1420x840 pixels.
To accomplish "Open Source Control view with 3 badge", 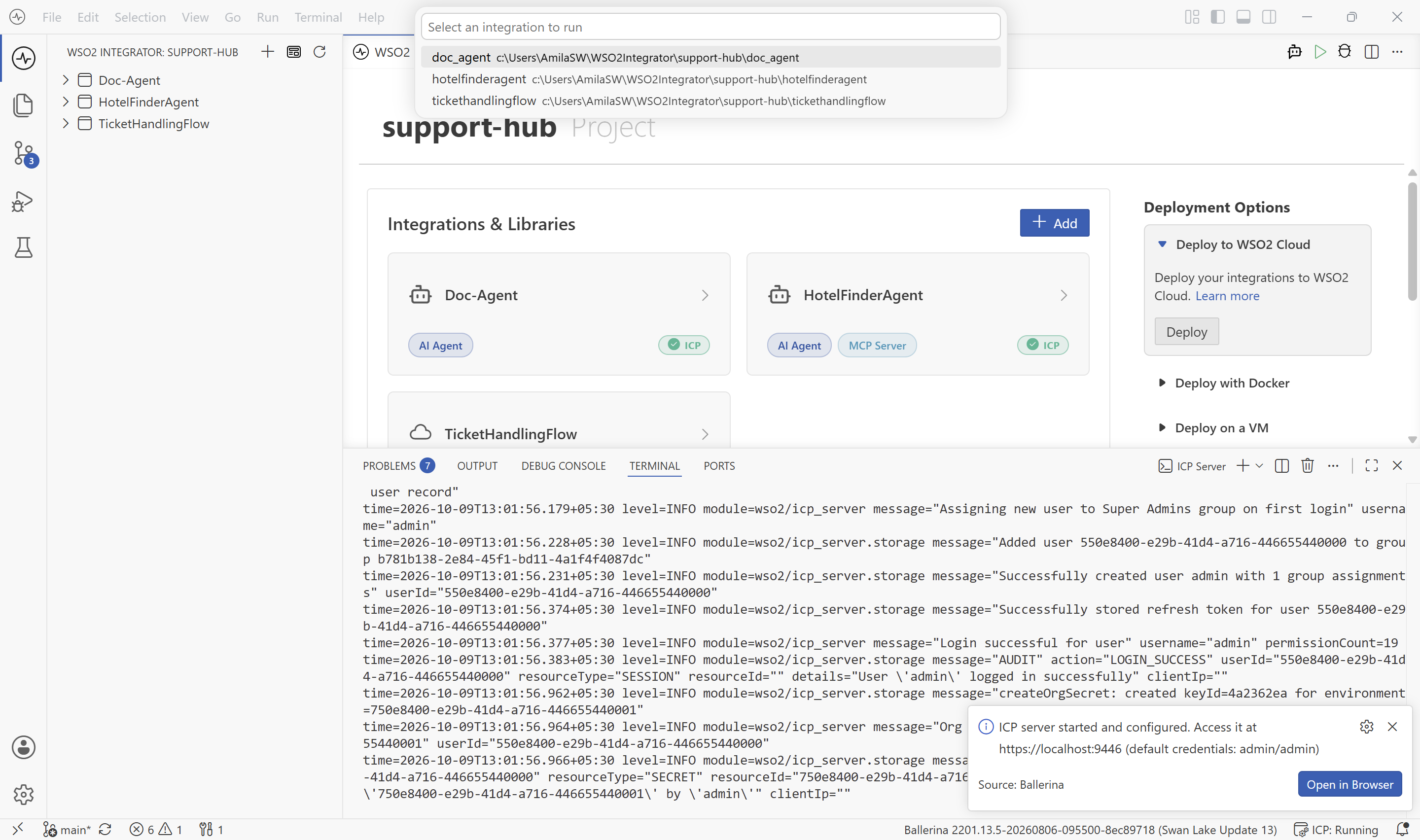I will (x=24, y=153).
